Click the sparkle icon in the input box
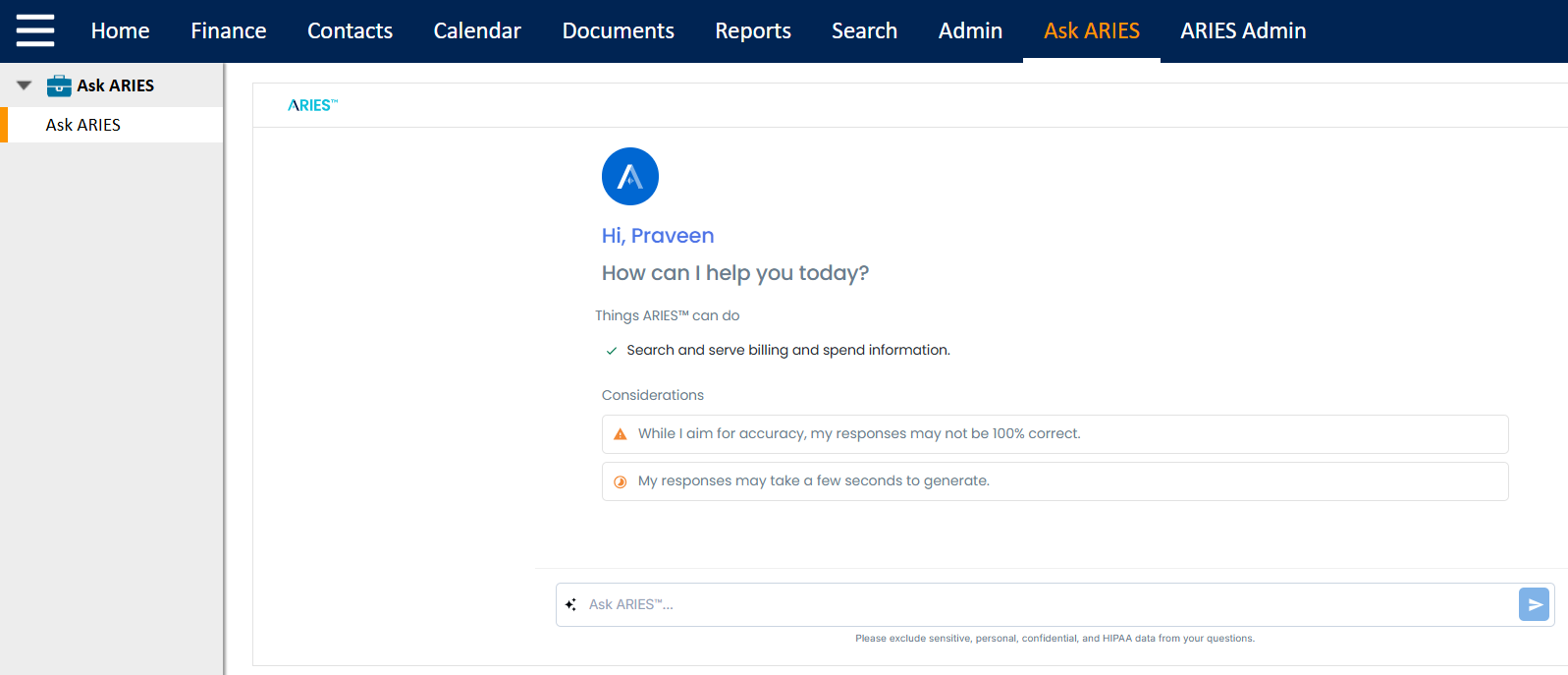Screen dimensions: 1568x675 571,604
